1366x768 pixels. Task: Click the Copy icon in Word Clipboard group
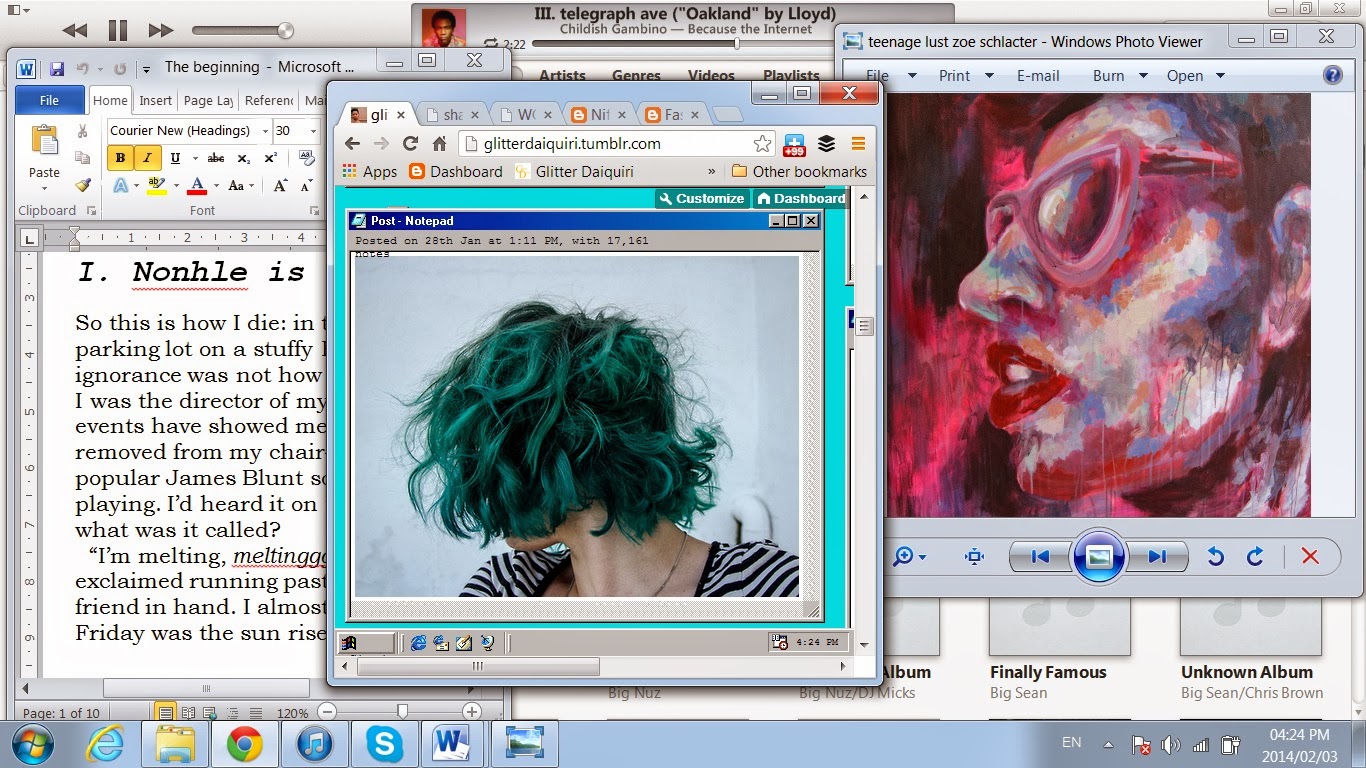(83, 158)
